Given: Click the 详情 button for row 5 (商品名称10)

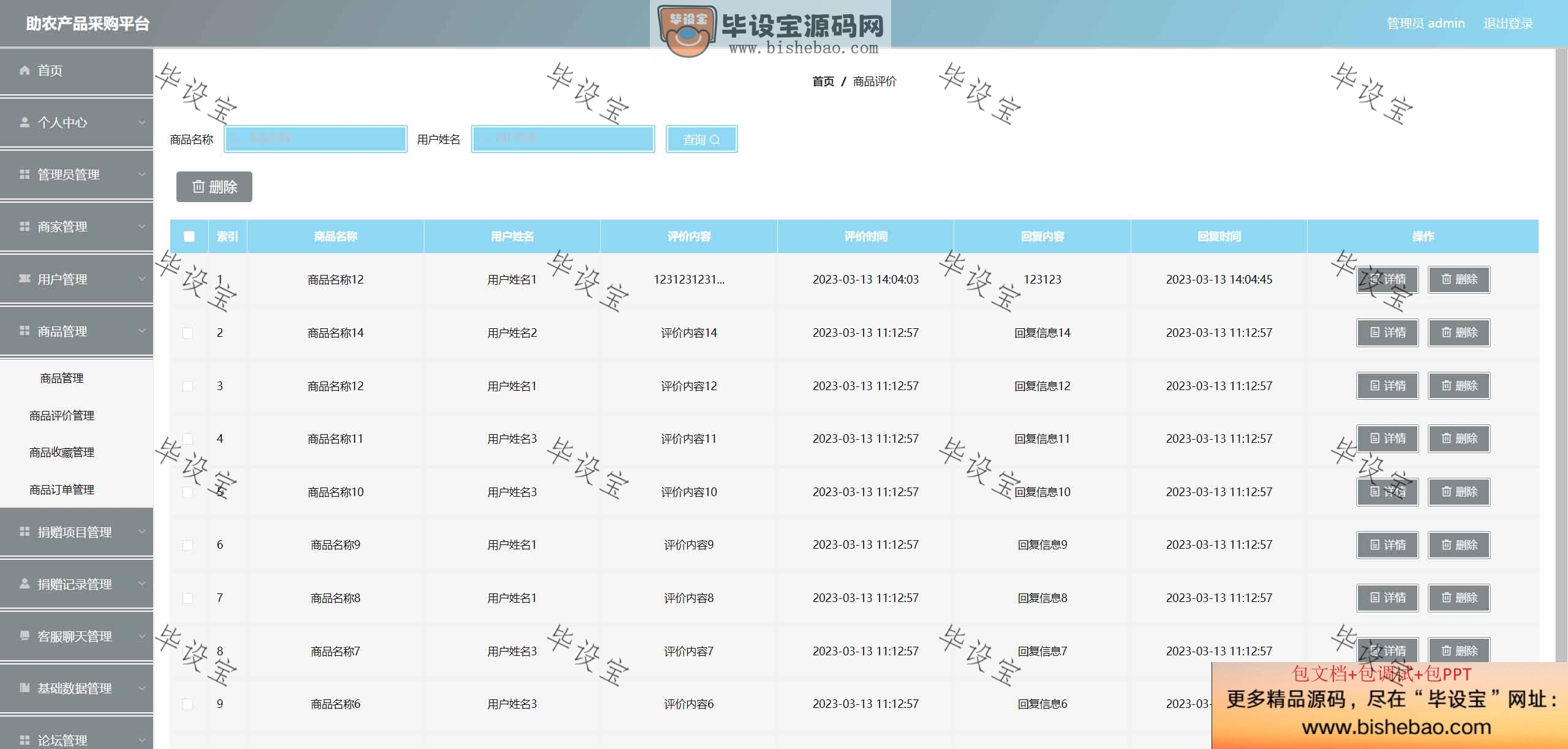Looking at the screenshot, I should [x=1387, y=492].
